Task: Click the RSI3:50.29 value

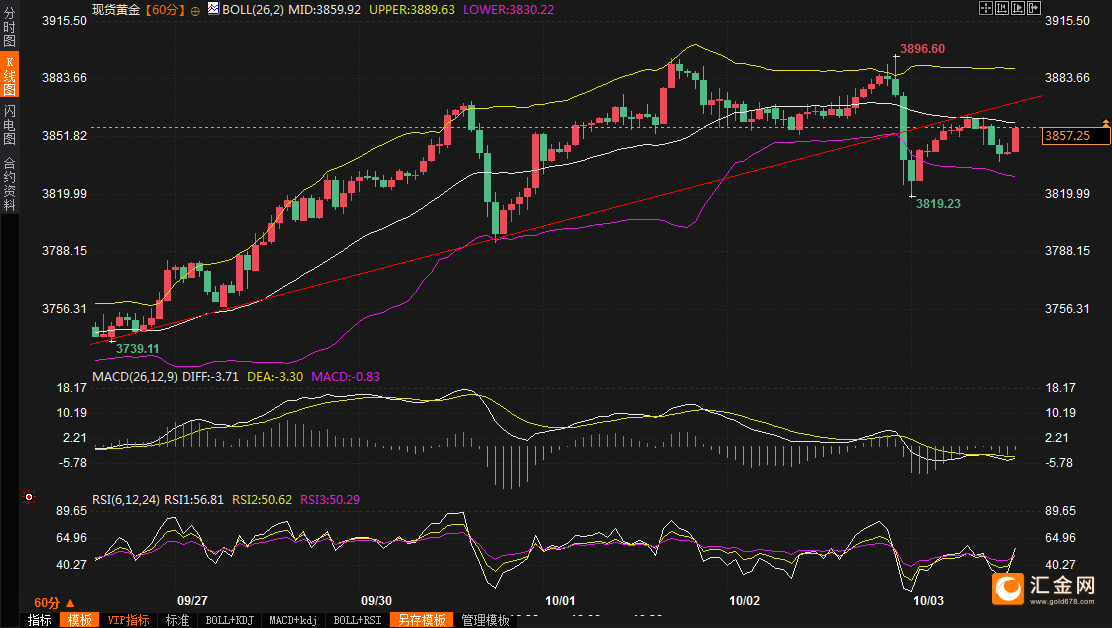Action: 330,499
